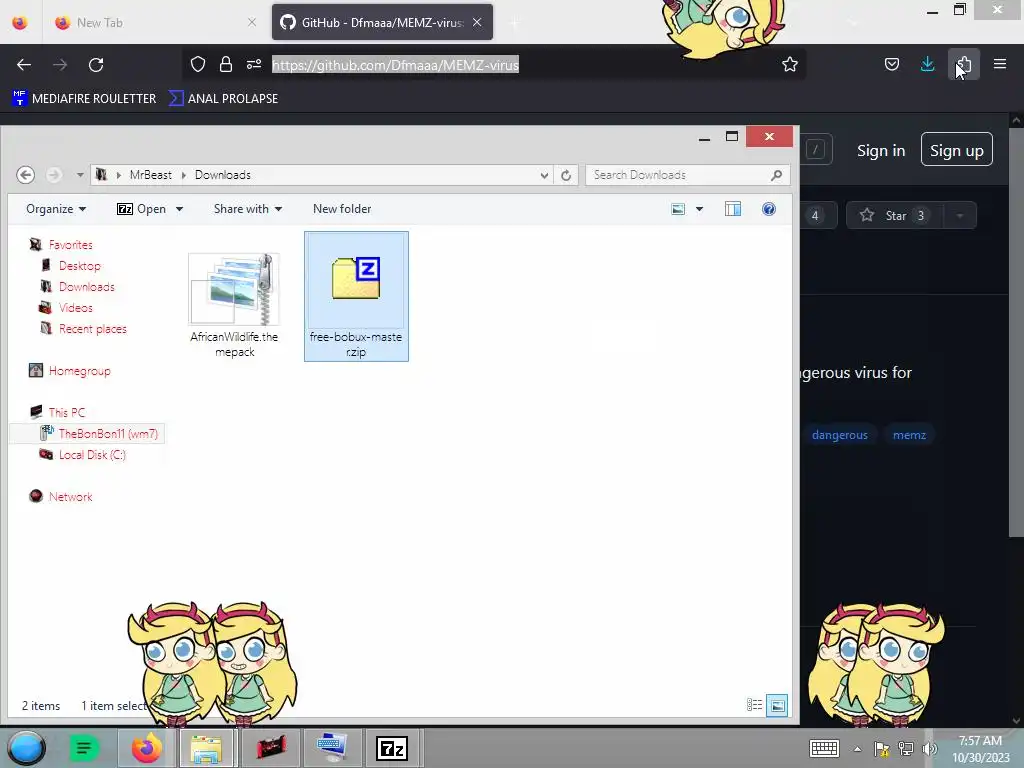Star the GitHub repository

[894, 216]
